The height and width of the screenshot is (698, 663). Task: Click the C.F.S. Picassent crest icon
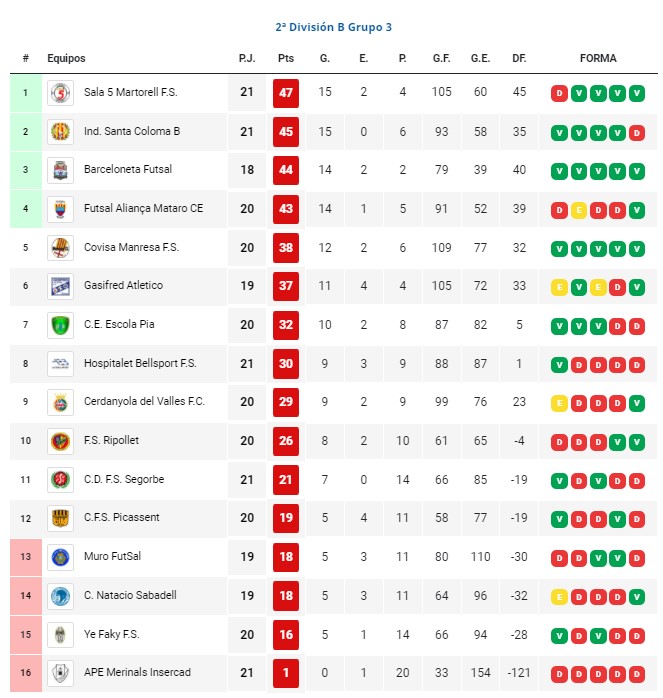pos(61,519)
